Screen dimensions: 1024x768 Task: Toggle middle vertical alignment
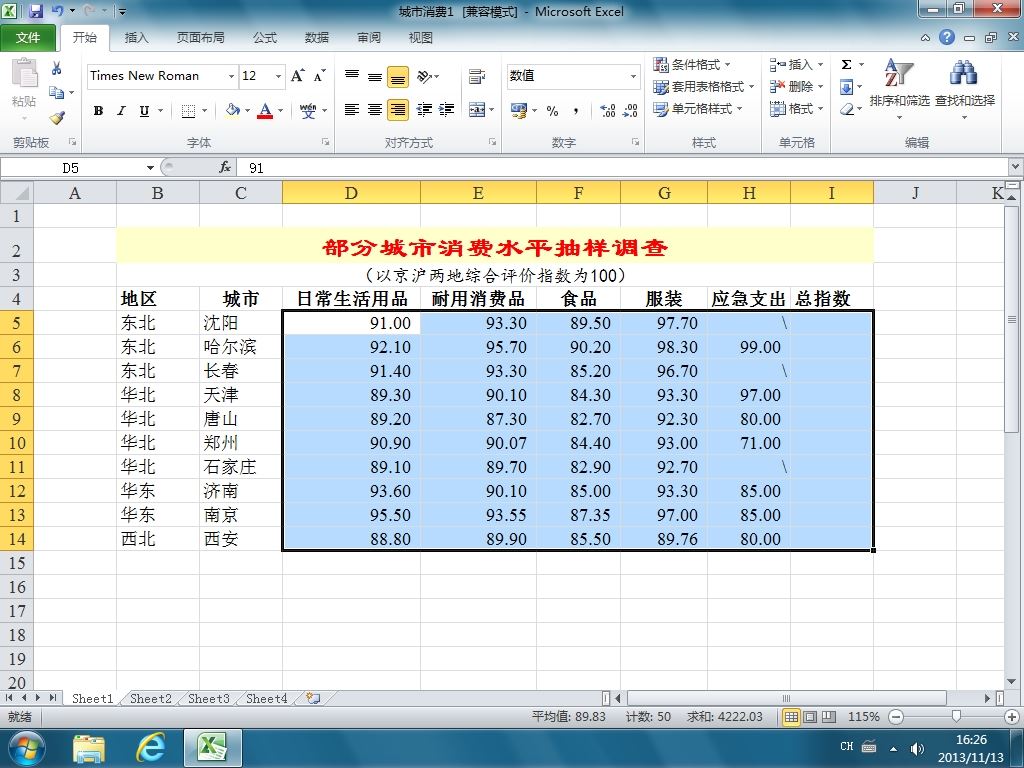pyautogui.click(x=375, y=76)
